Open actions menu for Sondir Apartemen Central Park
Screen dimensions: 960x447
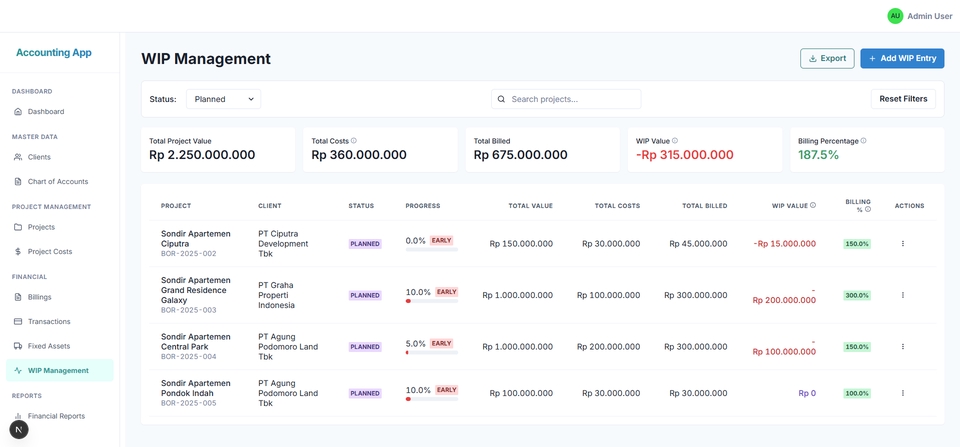coord(903,347)
